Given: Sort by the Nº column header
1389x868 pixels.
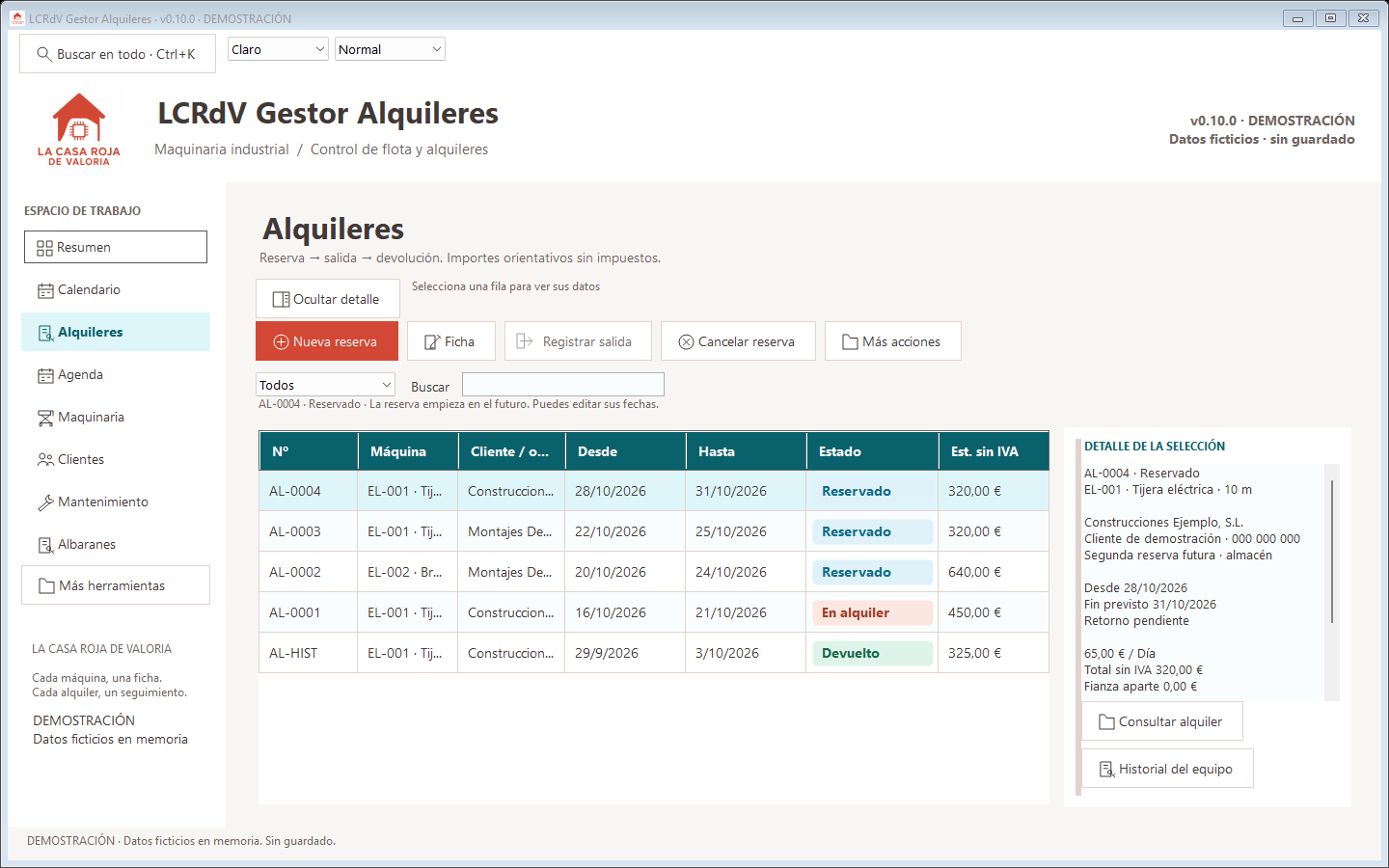Looking at the screenshot, I should 309,451.
